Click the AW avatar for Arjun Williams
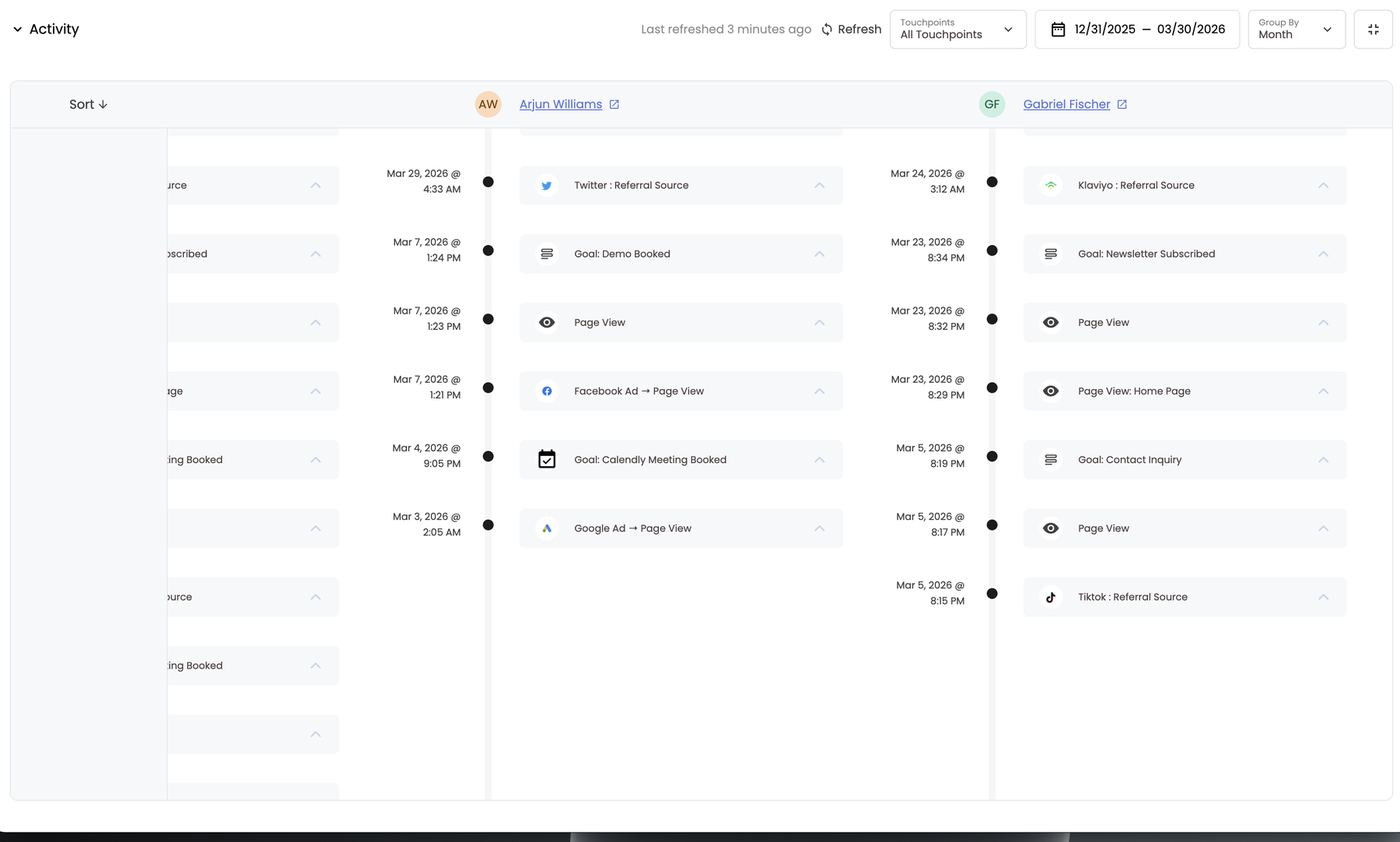 click(488, 104)
